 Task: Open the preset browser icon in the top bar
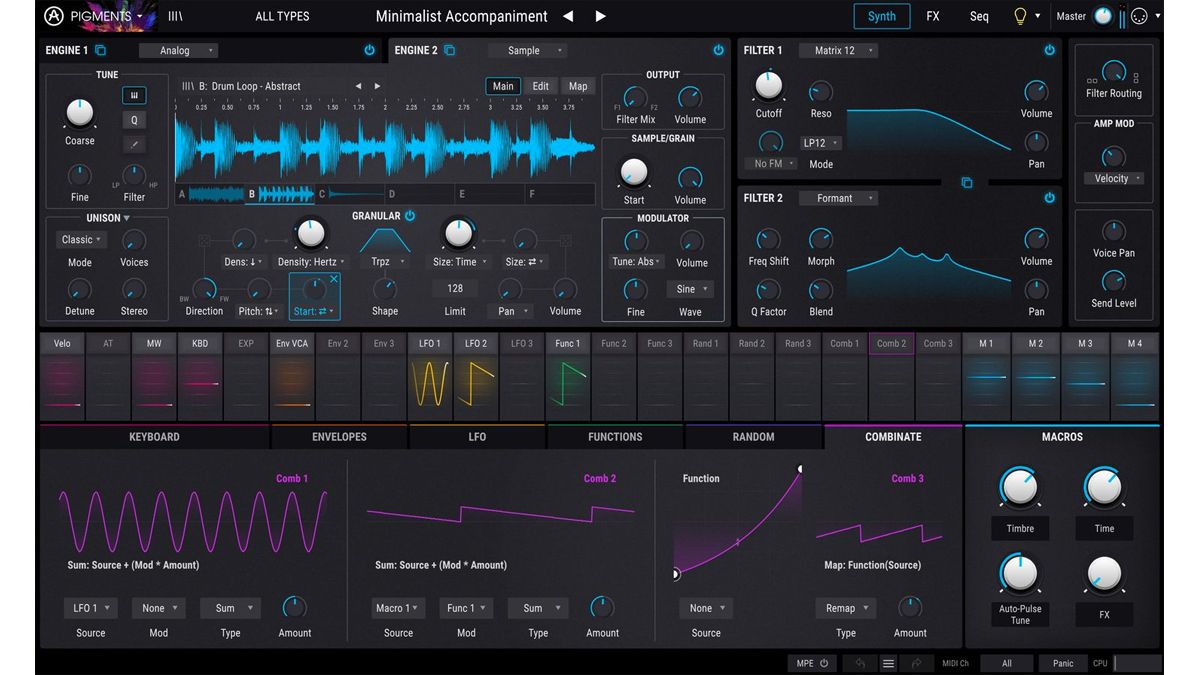[x=175, y=16]
